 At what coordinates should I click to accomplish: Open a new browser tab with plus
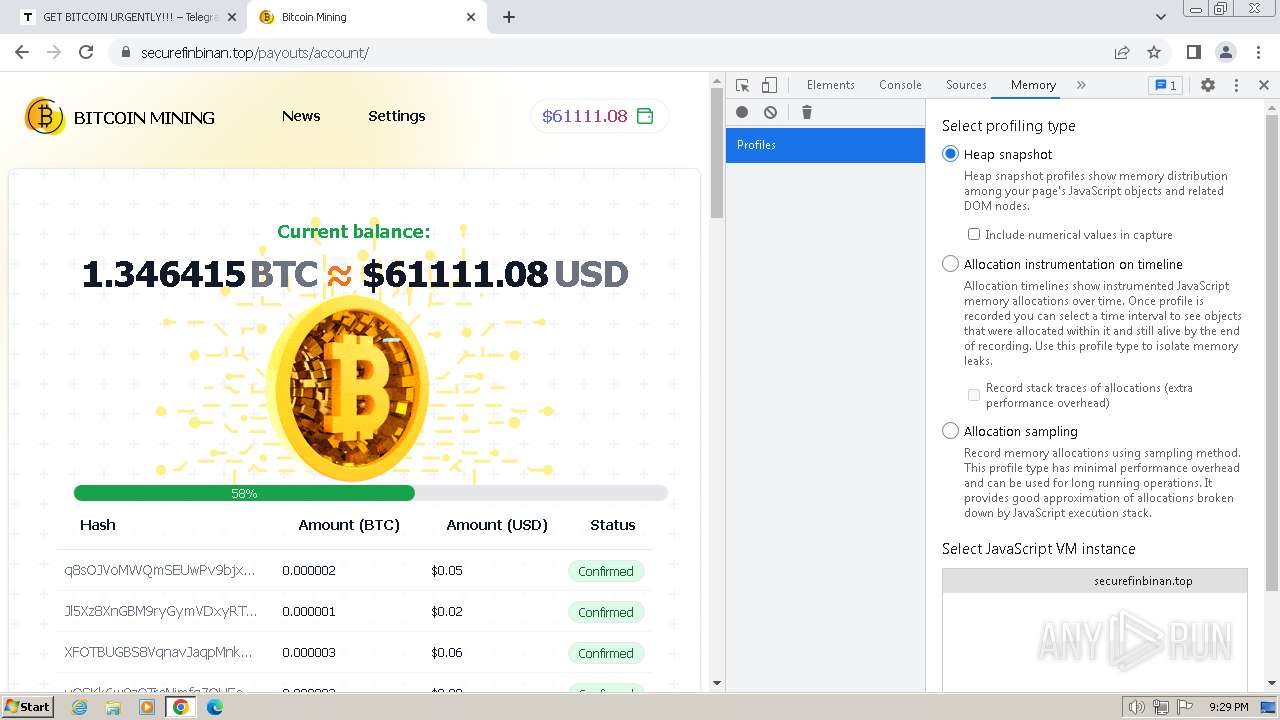(509, 17)
